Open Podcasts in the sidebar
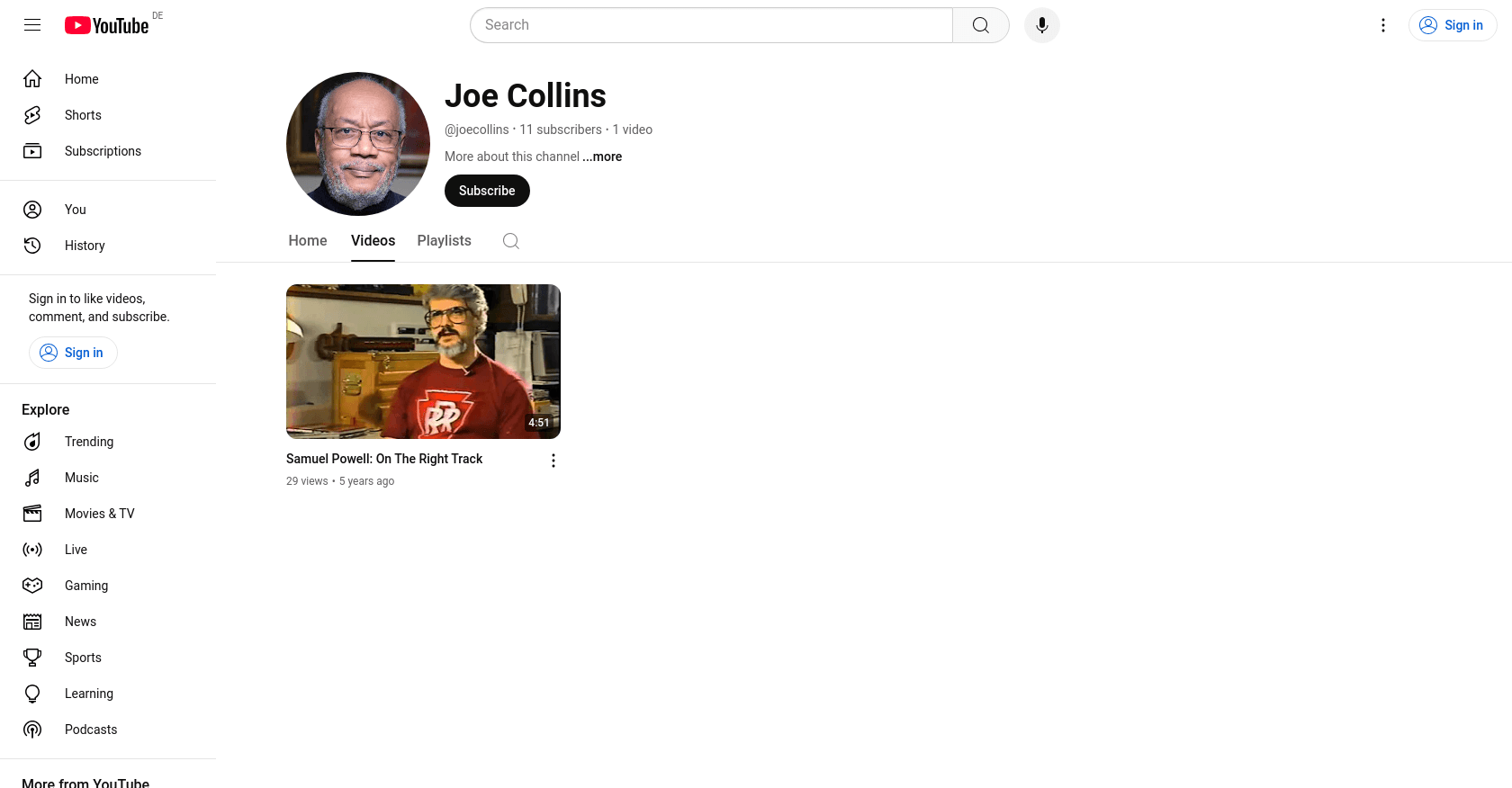This screenshot has width=1512, height=788. point(91,730)
